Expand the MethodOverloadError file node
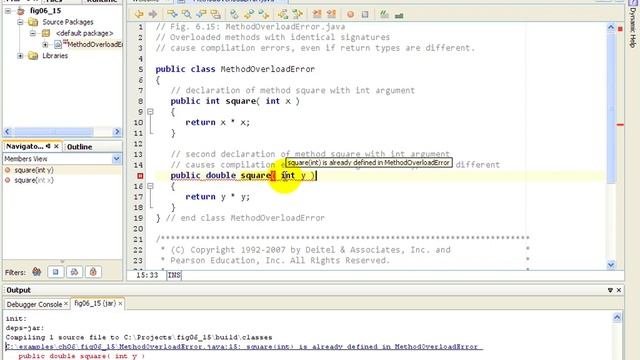The height and width of the screenshot is (360, 640). 45,44
